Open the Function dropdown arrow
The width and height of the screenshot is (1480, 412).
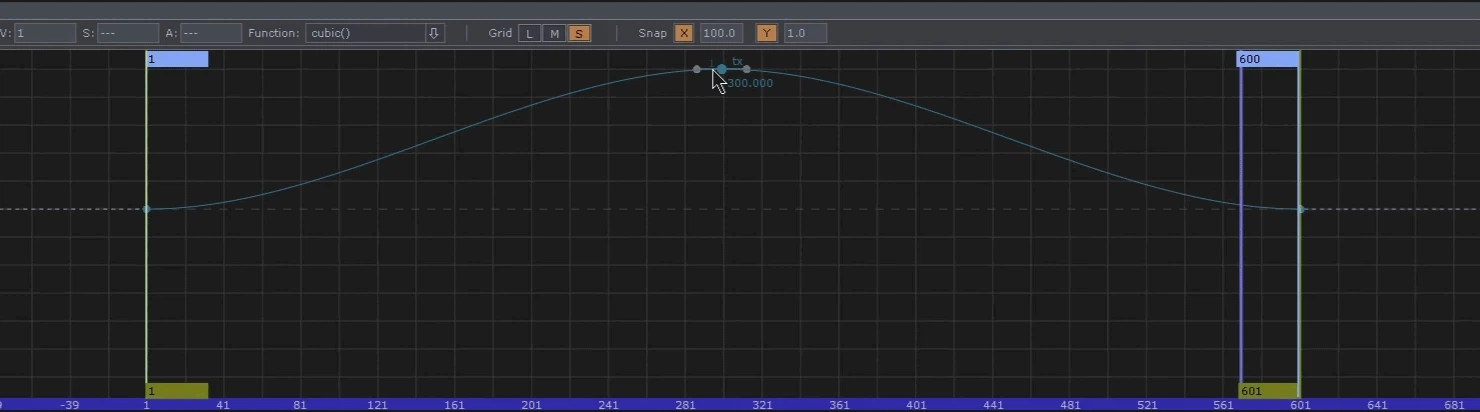point(435,33)
